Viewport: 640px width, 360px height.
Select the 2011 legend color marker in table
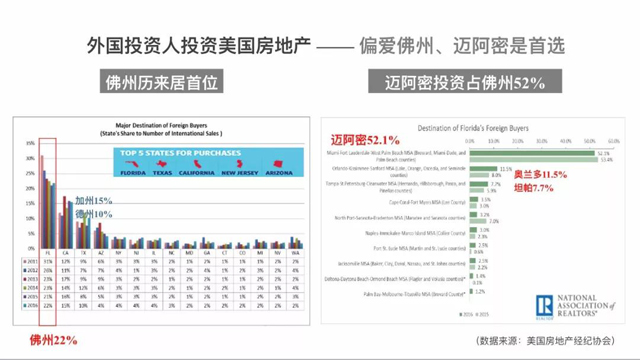(25, 262)
